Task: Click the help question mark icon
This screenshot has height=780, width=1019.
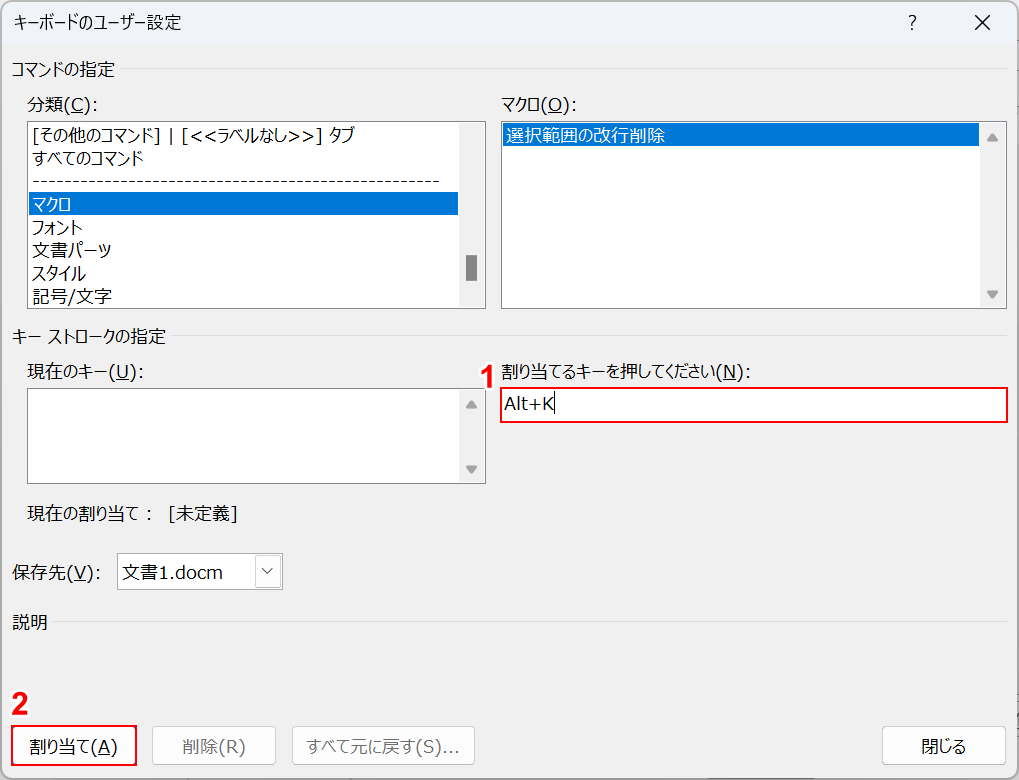Action: (x=912, y=23)
